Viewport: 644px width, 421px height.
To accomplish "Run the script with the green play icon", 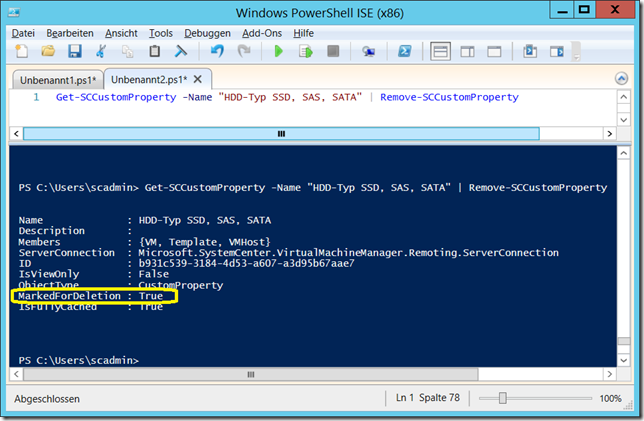I will [x=278, y=51].
